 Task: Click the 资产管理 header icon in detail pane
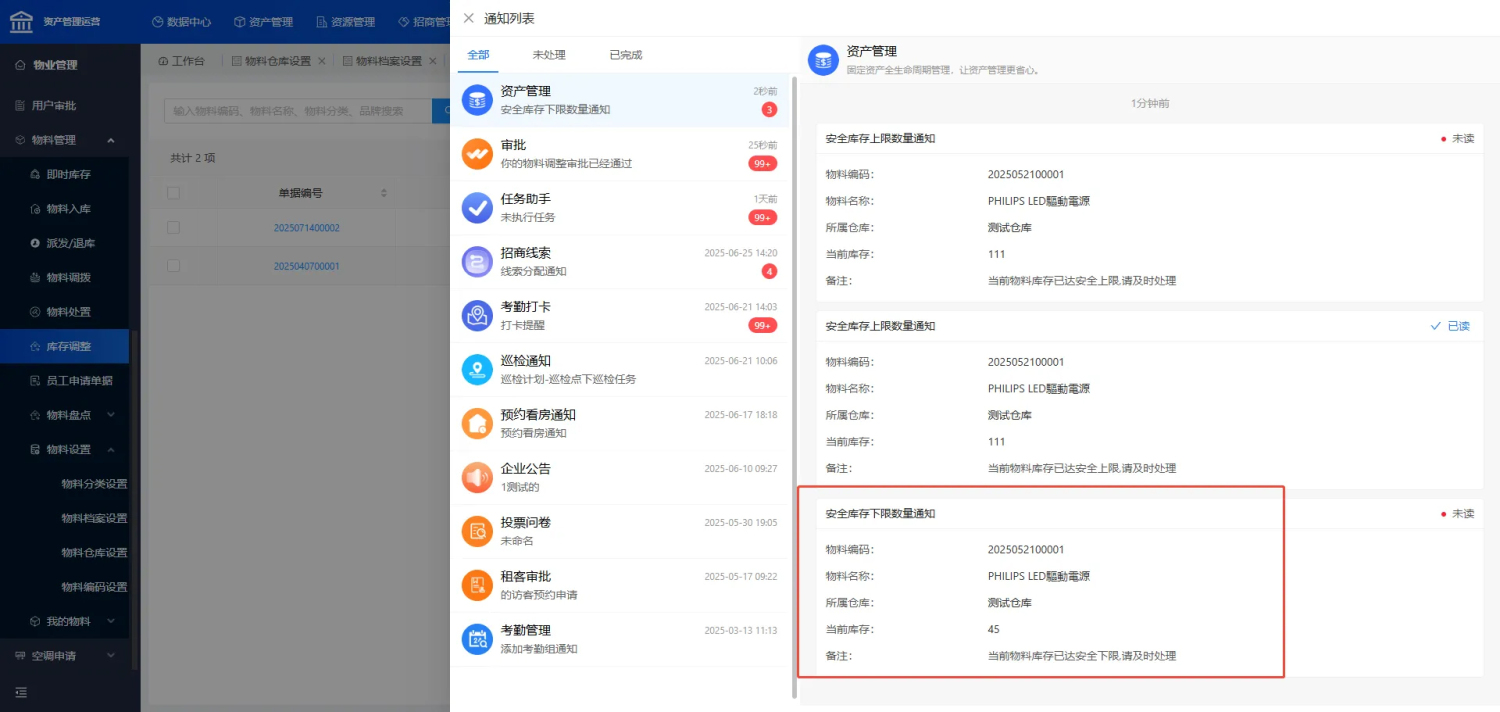[x=823, y=60]
